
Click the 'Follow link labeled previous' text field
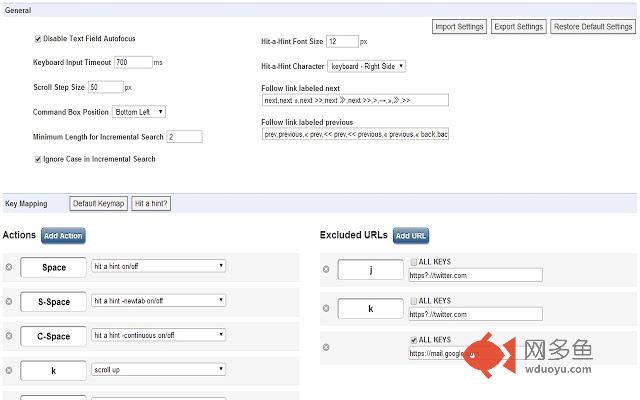[355, 134]
